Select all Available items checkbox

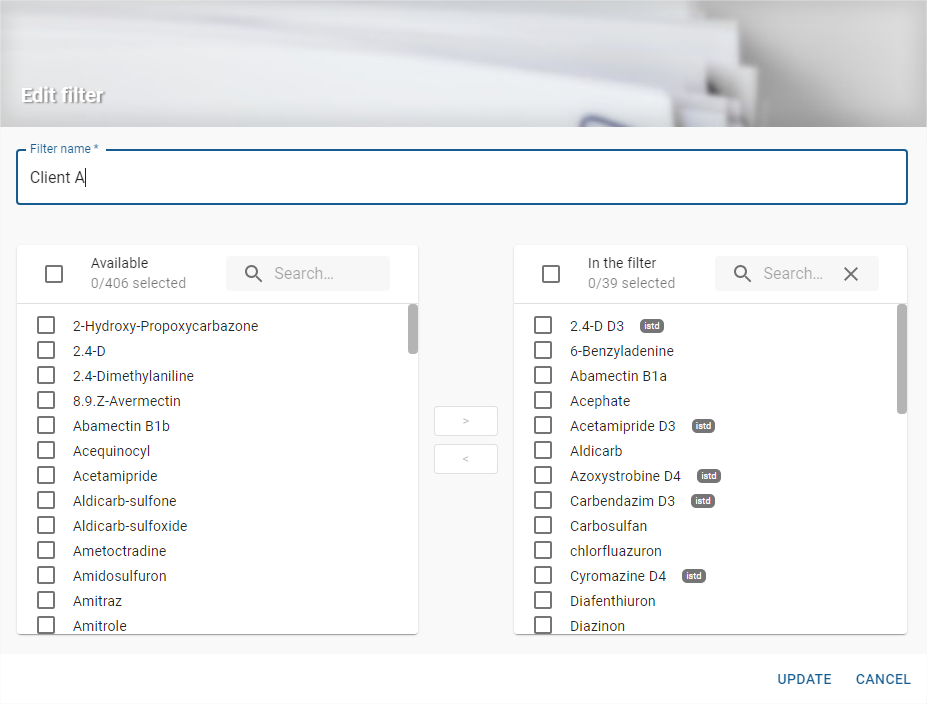54,274
